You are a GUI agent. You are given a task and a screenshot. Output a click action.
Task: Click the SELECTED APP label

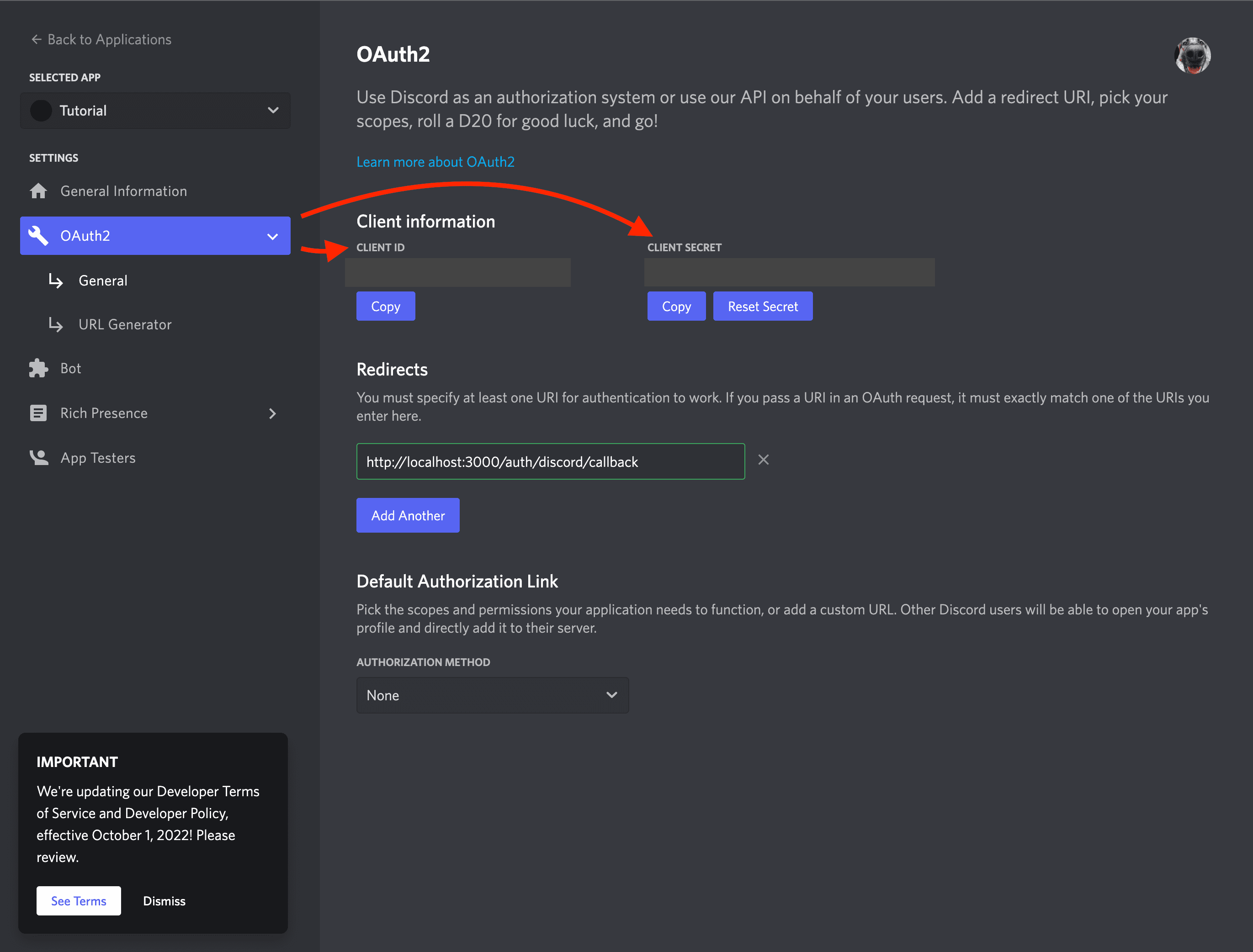pyautogui.click(x=64, y=78)
